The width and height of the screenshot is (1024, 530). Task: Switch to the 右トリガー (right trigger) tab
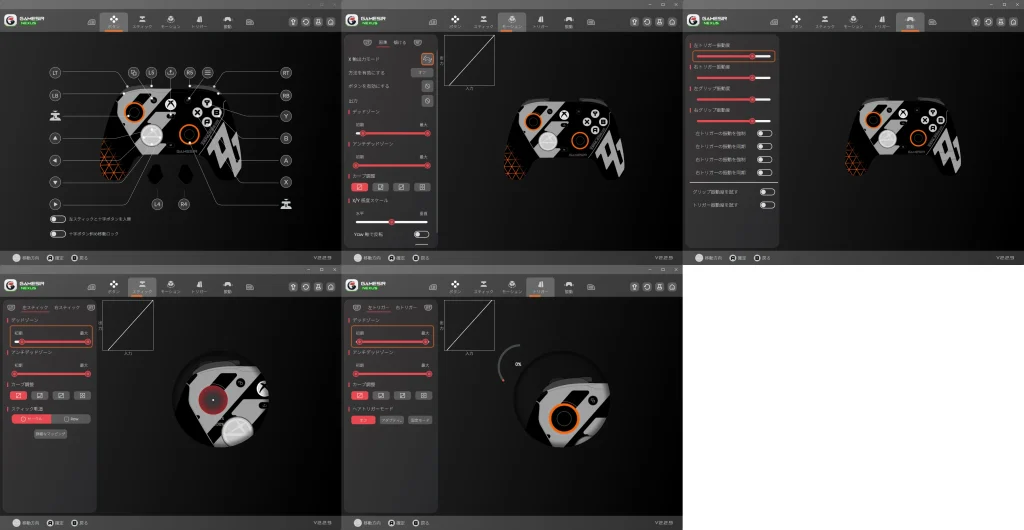(x=407, y=307)
